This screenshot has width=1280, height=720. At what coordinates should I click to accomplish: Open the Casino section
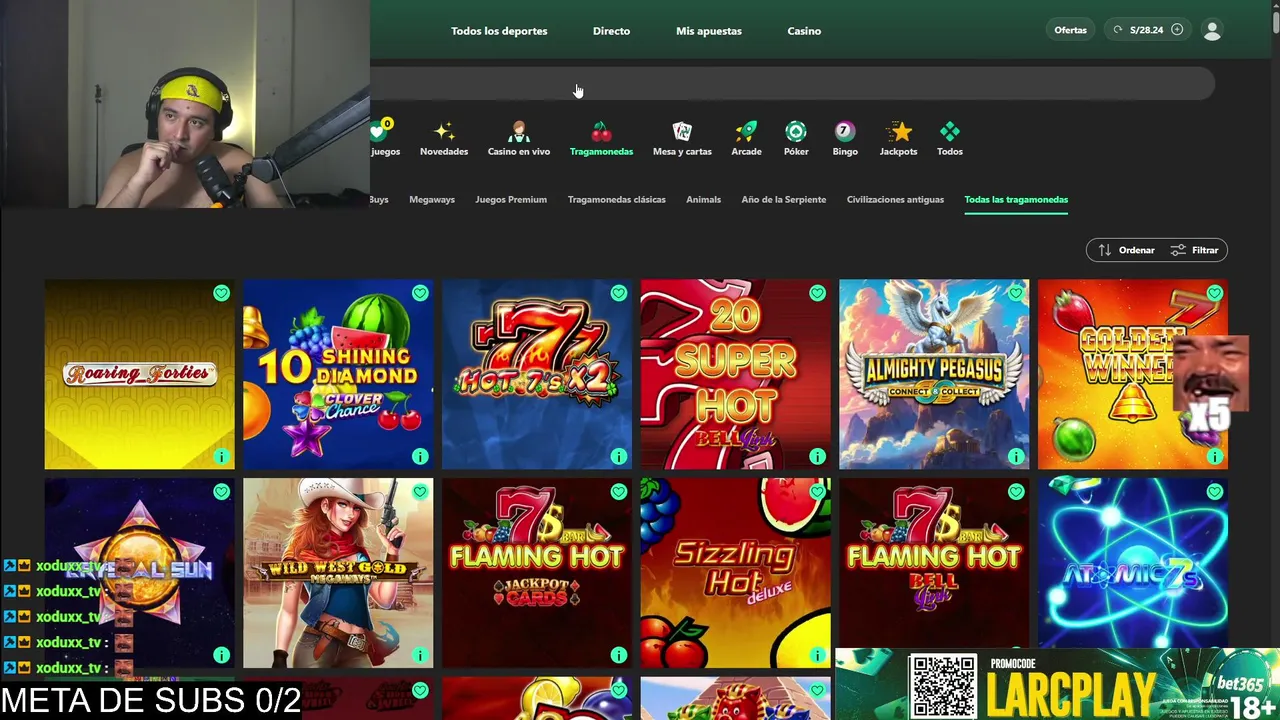click(804, 31)
